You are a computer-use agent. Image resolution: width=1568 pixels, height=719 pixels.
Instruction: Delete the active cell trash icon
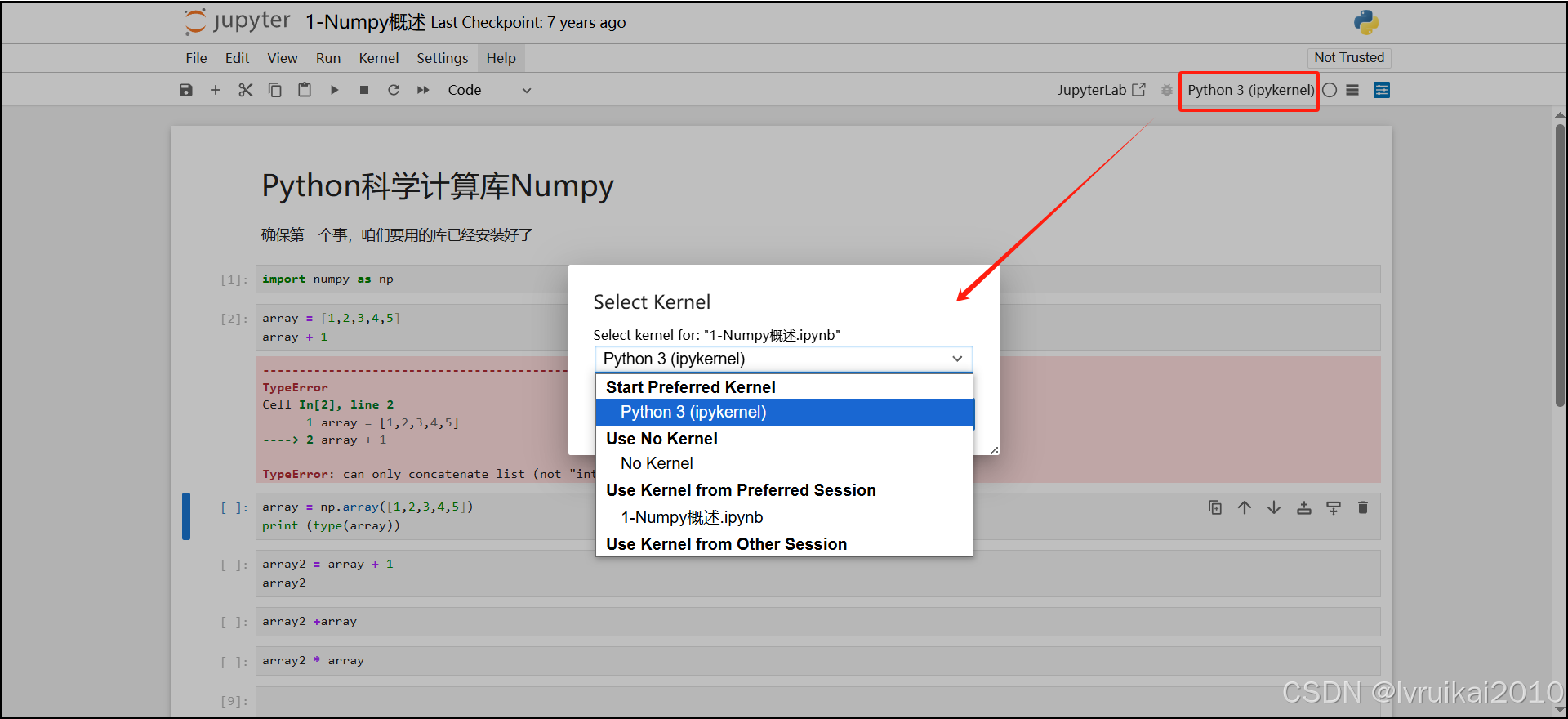[x=1363, y=507]
